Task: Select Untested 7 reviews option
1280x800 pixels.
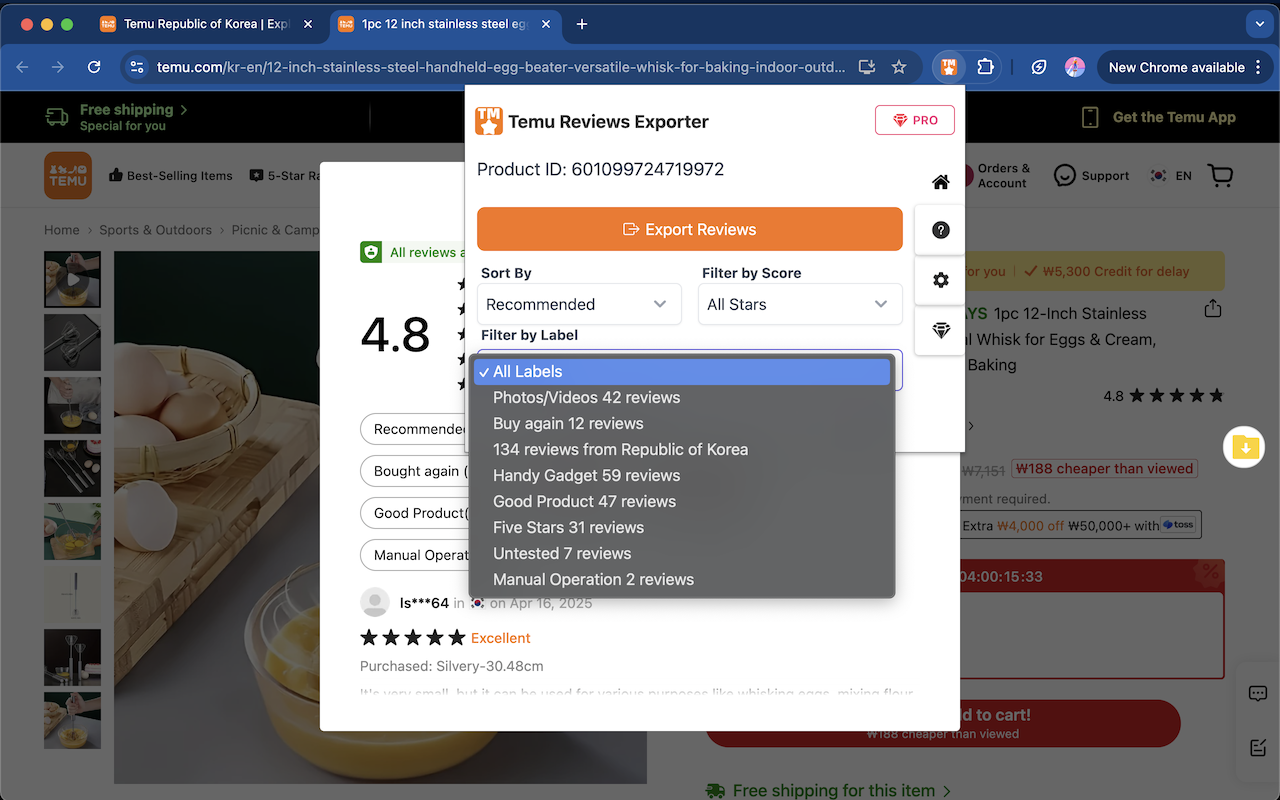Action: 681,553
